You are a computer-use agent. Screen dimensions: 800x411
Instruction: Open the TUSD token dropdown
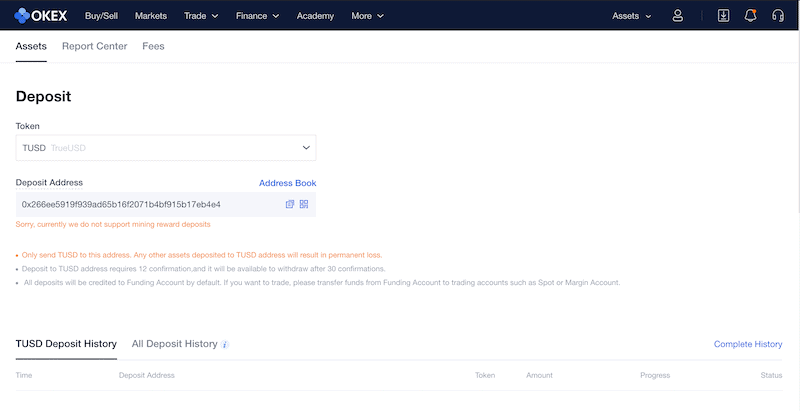[x=166, y=148]
